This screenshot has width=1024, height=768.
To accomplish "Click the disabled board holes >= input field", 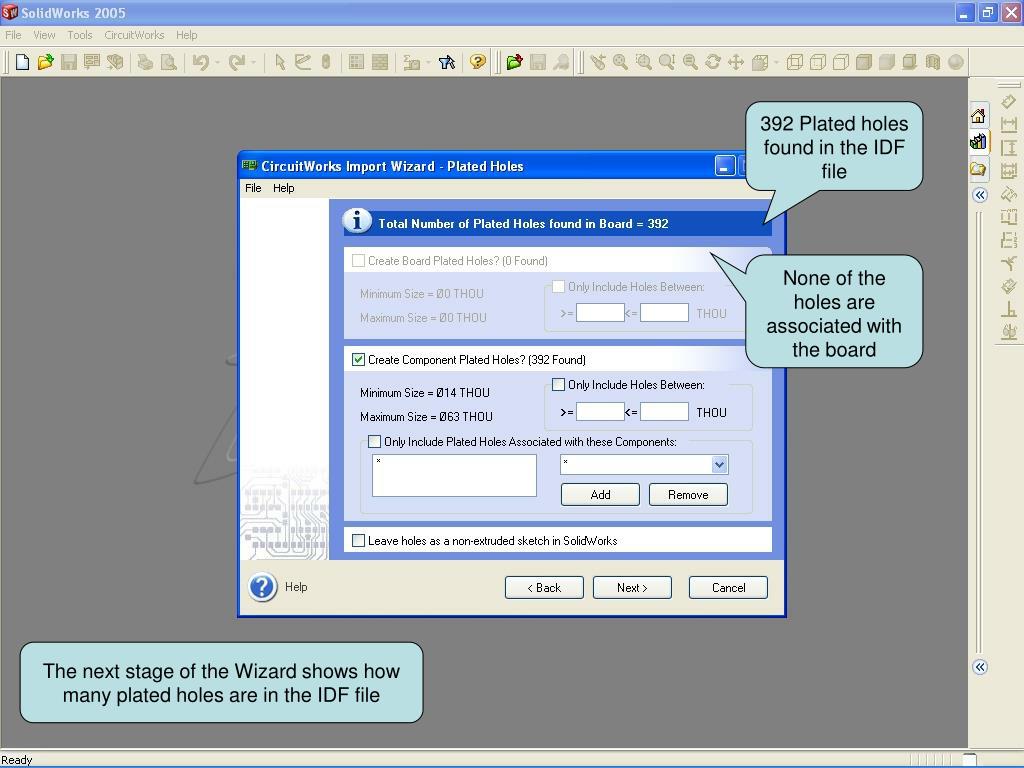I will click(x=600, y=313).
